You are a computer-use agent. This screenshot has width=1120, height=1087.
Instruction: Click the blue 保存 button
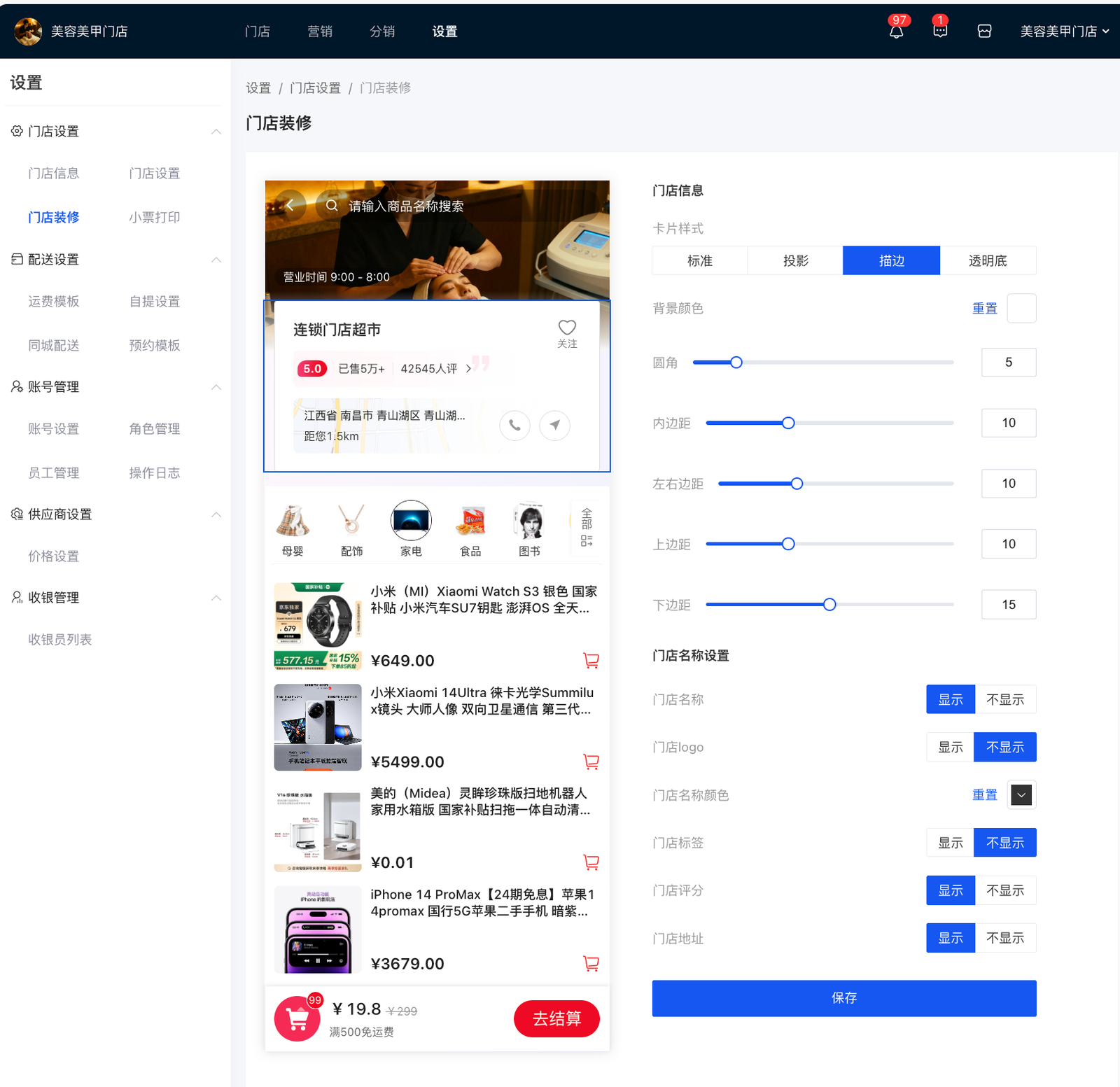pyautogui.click(x=843, y=998)
